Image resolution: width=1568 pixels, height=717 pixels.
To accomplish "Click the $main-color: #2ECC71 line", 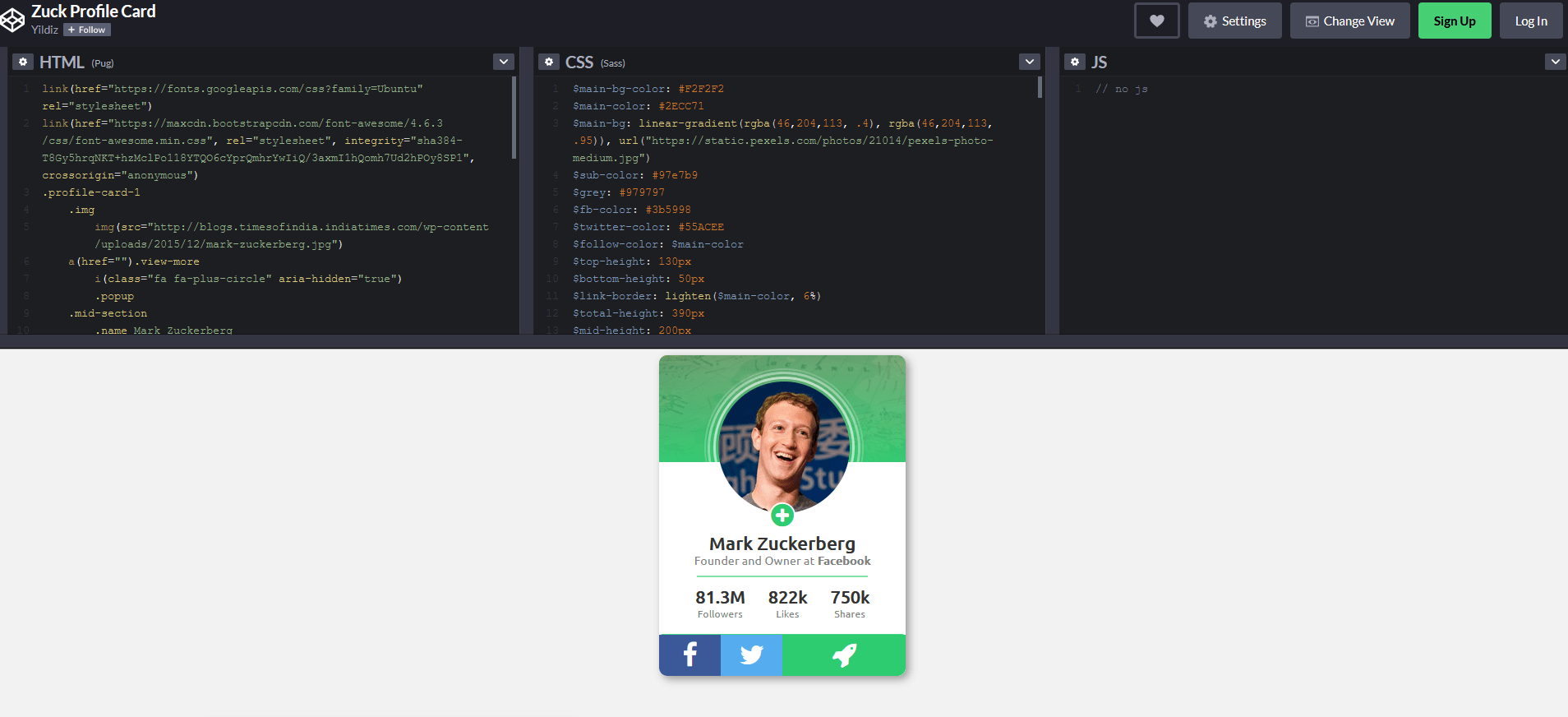I will pyautogui.click(x=639, y=106).
